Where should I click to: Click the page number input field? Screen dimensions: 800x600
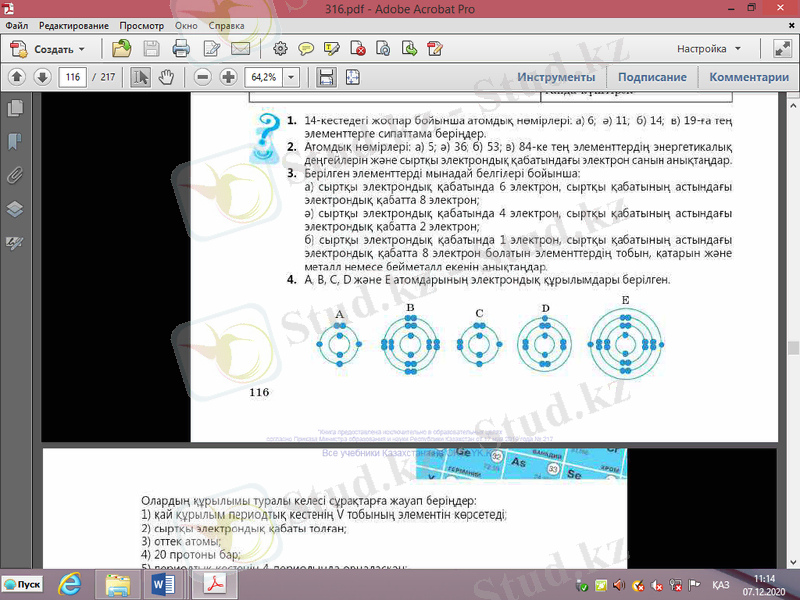pyautogui.click(x=73, y=77)
